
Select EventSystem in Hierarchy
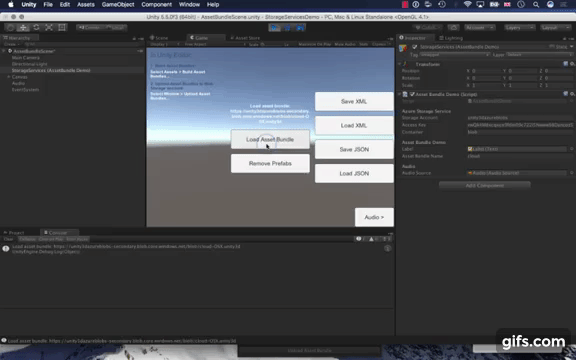coord(25,90)
